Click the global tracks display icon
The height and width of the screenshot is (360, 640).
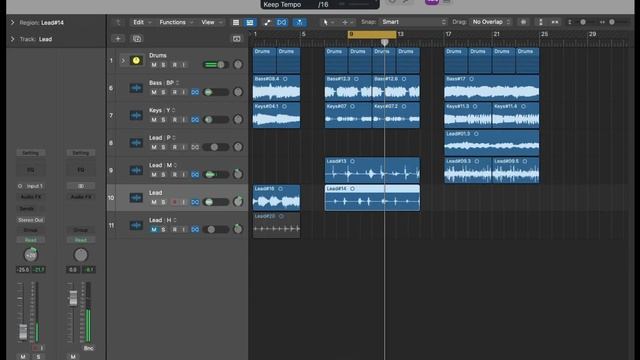(x=237, y=38)
